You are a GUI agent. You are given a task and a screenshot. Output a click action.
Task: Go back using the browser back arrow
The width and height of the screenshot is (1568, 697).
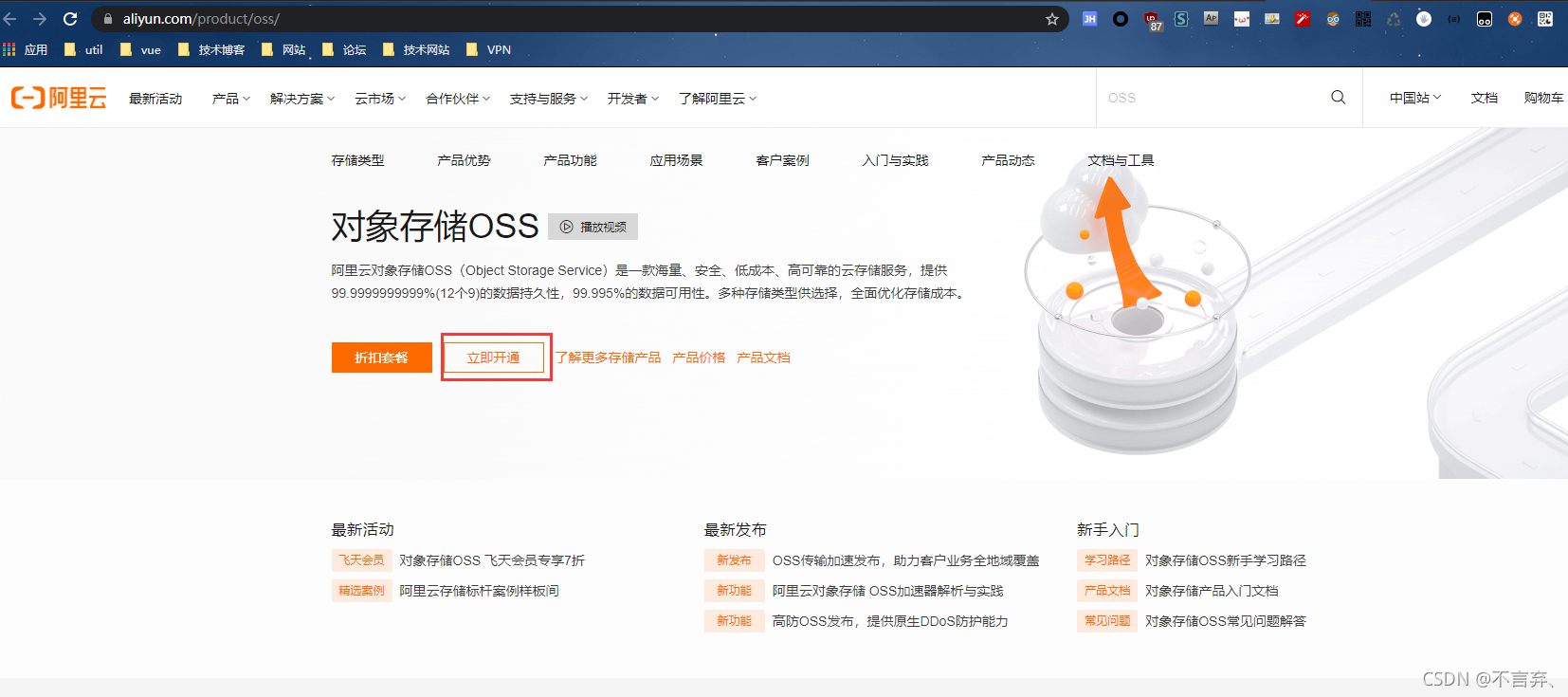[10, 19]
